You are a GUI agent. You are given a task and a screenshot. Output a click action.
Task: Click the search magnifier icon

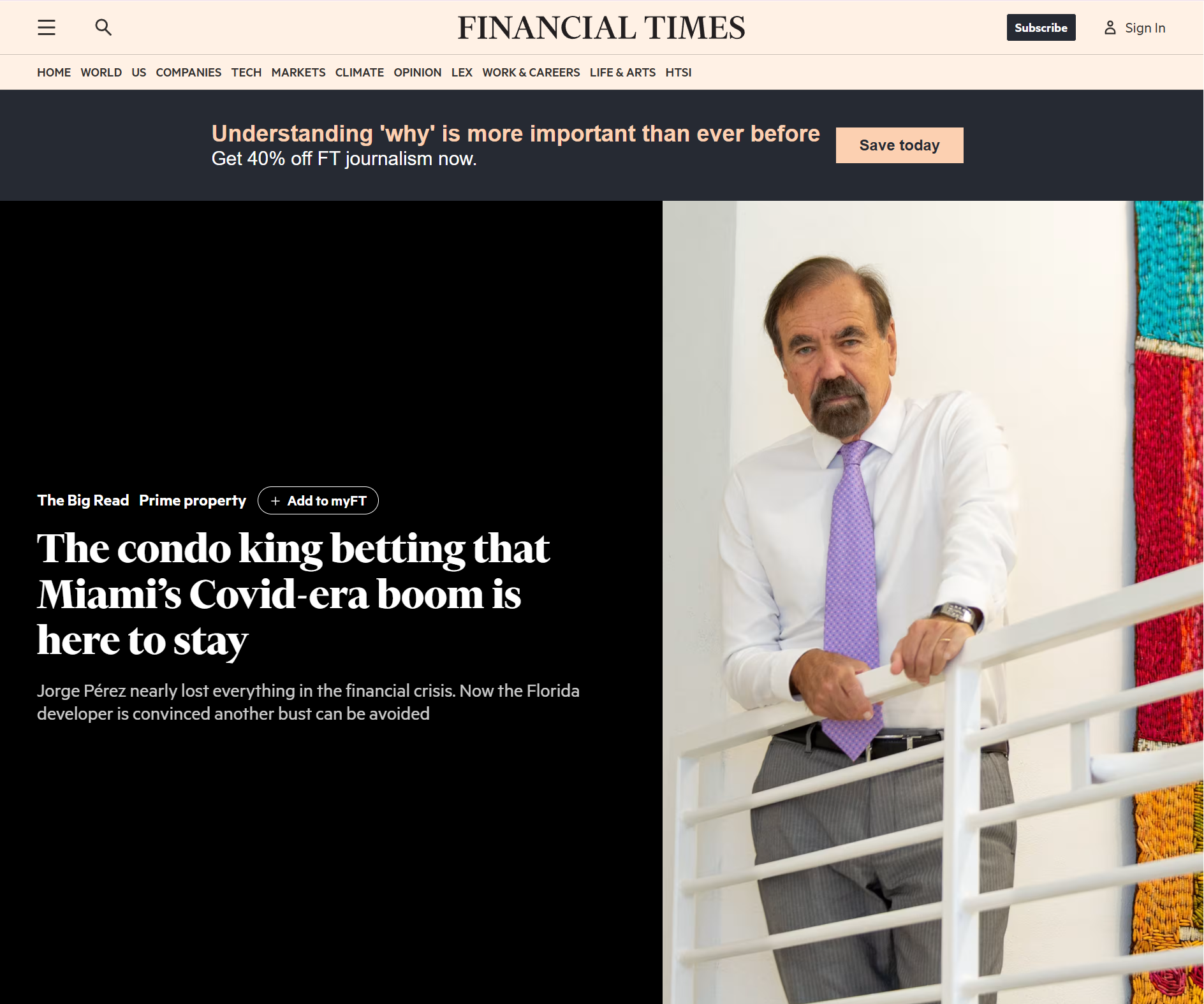click(x=103, y=27)
